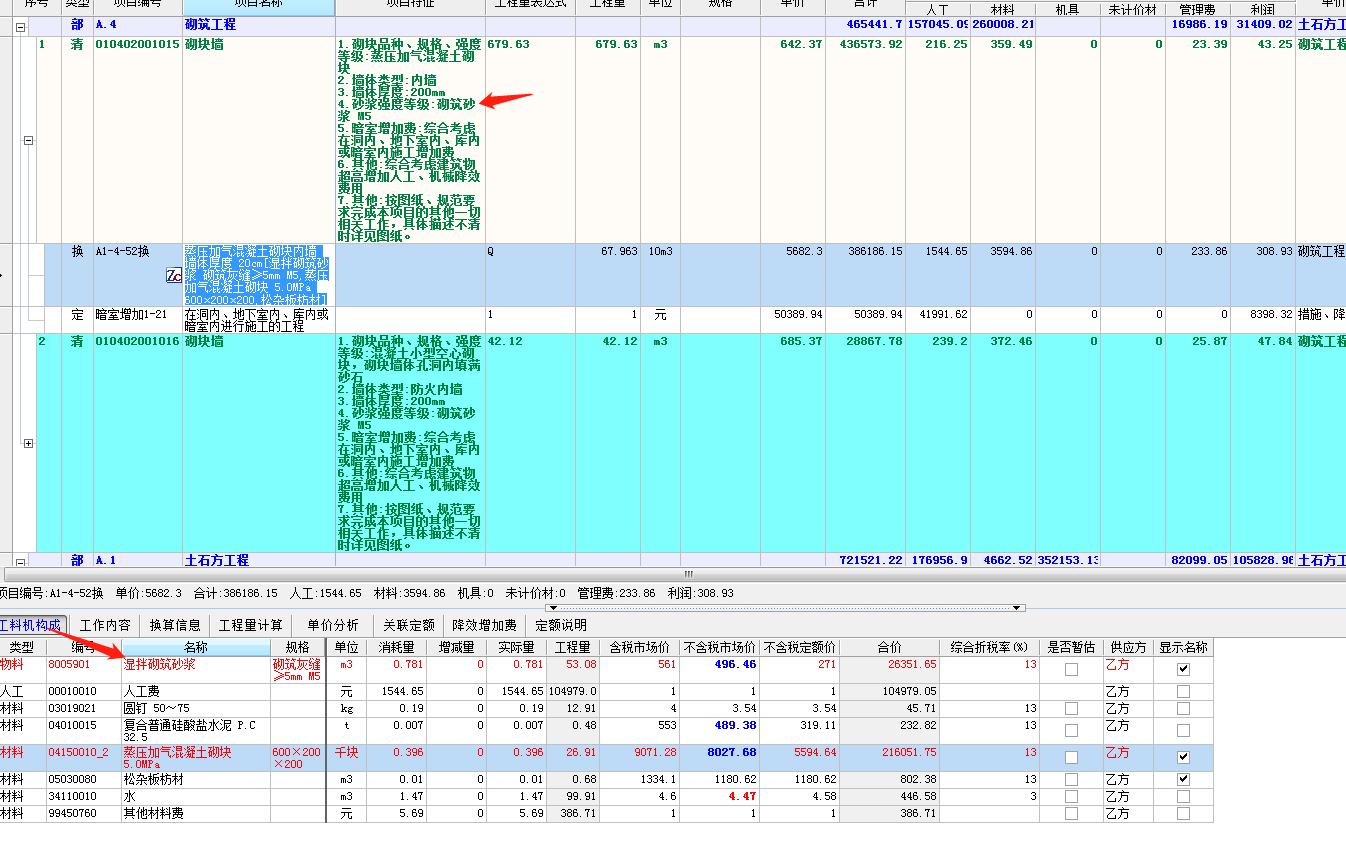Click the Zc conversion icon in the edited cell

pyautogui.click(x=172, y=275)
